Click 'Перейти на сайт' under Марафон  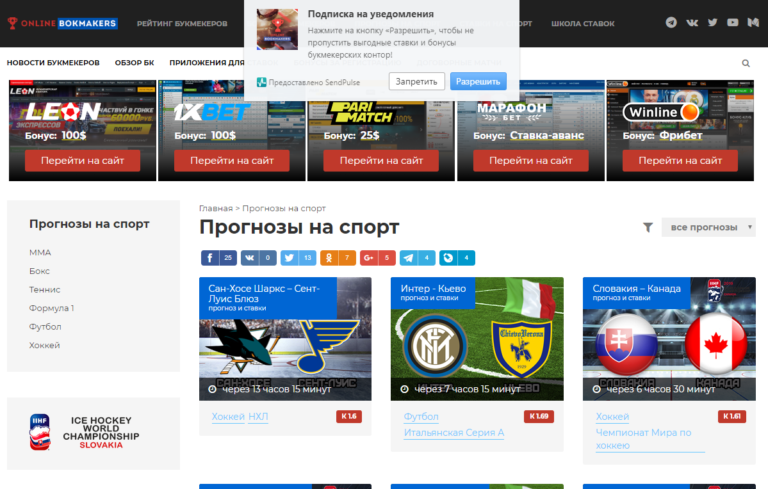tap(530, 161)
